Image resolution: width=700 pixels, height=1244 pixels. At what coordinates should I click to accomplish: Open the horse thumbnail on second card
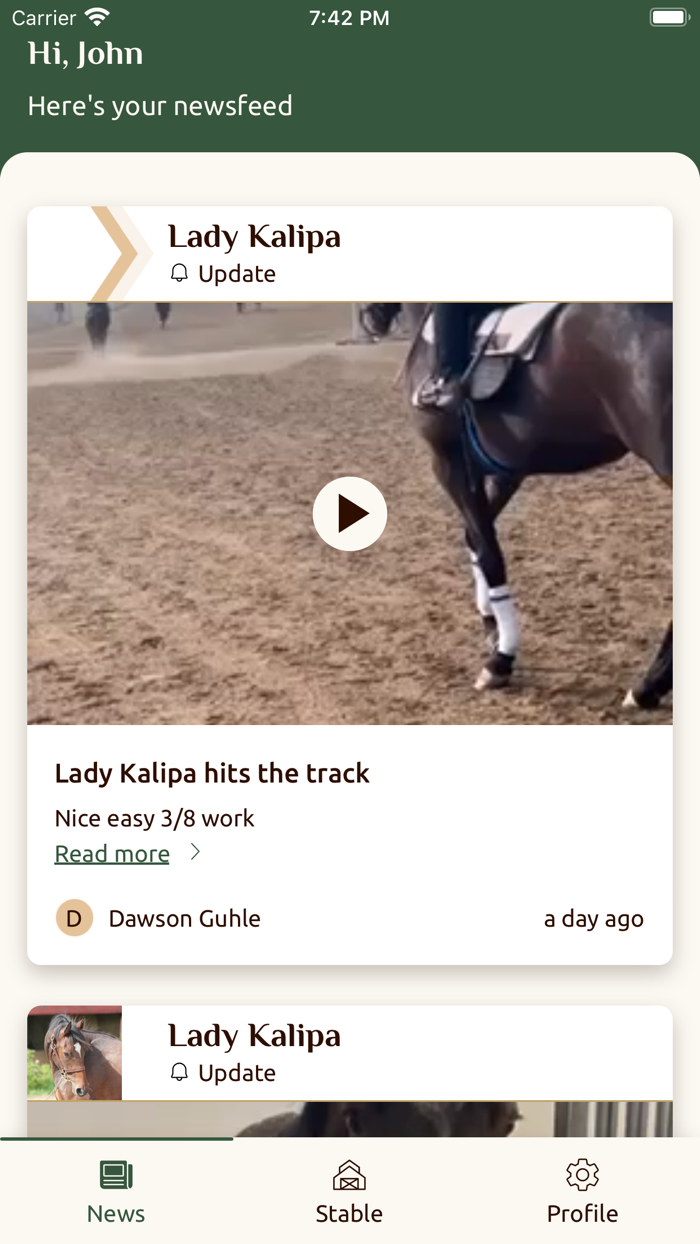pyautogui.click(x=74, y=1053)
